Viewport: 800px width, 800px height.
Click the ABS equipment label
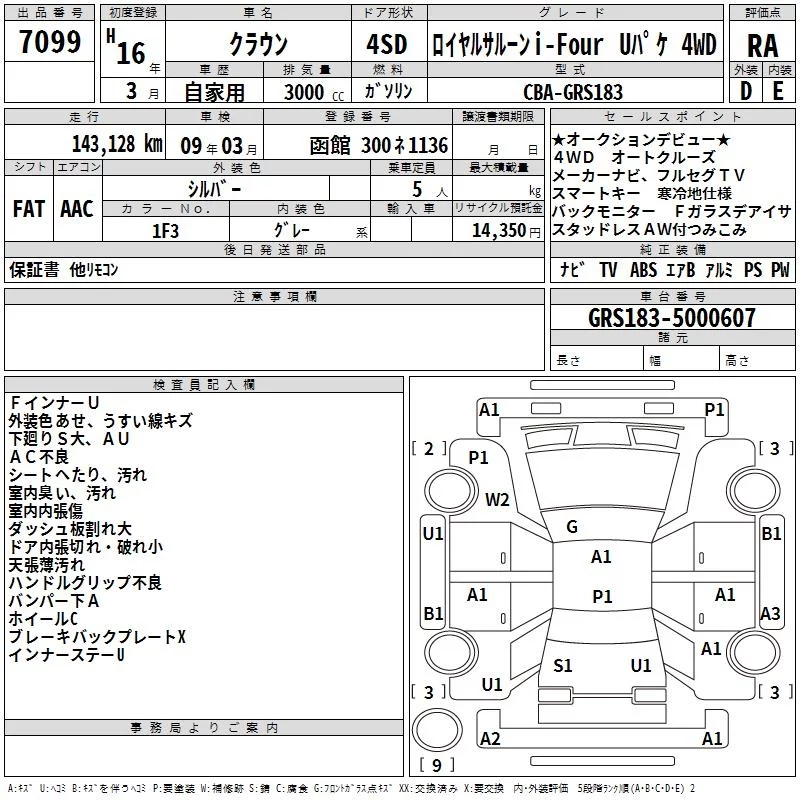point(643,269)
